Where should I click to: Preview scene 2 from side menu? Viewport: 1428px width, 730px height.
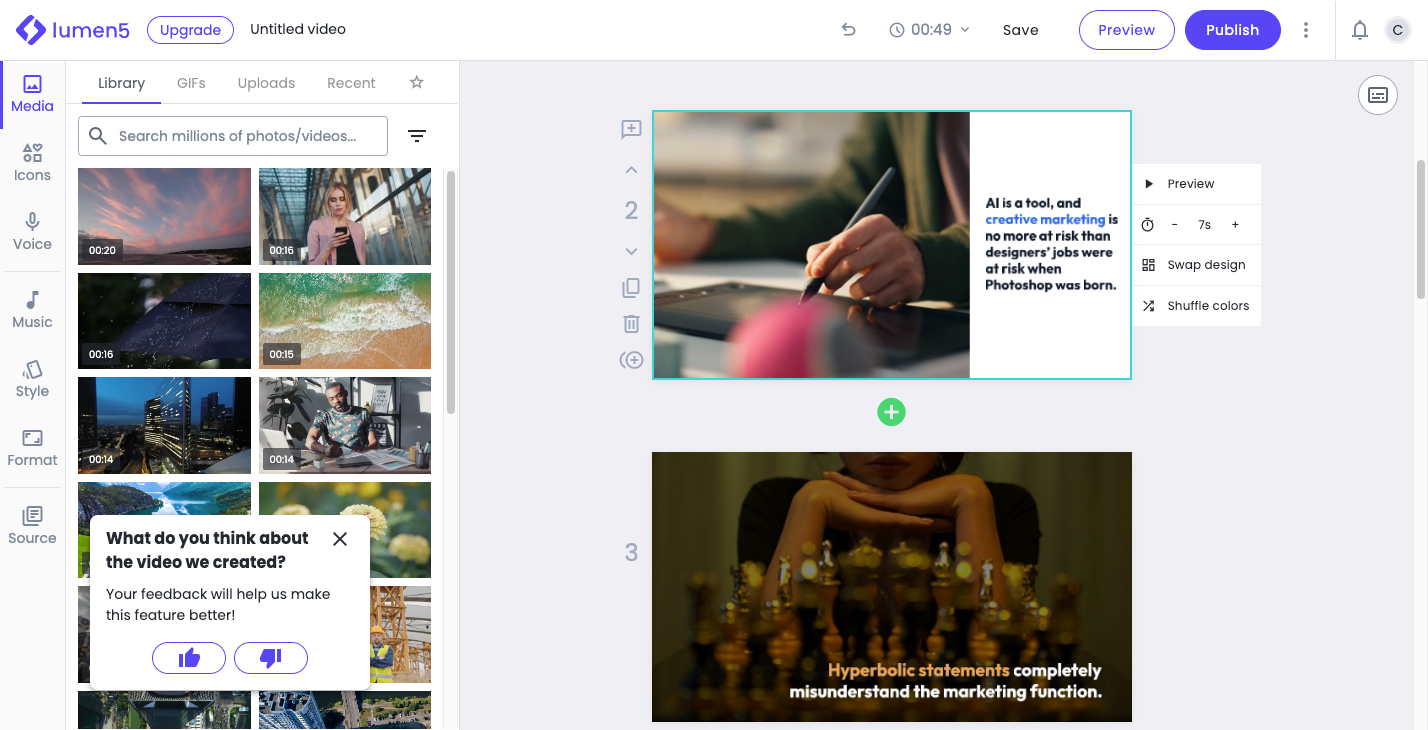click(x=1196, y=184)
